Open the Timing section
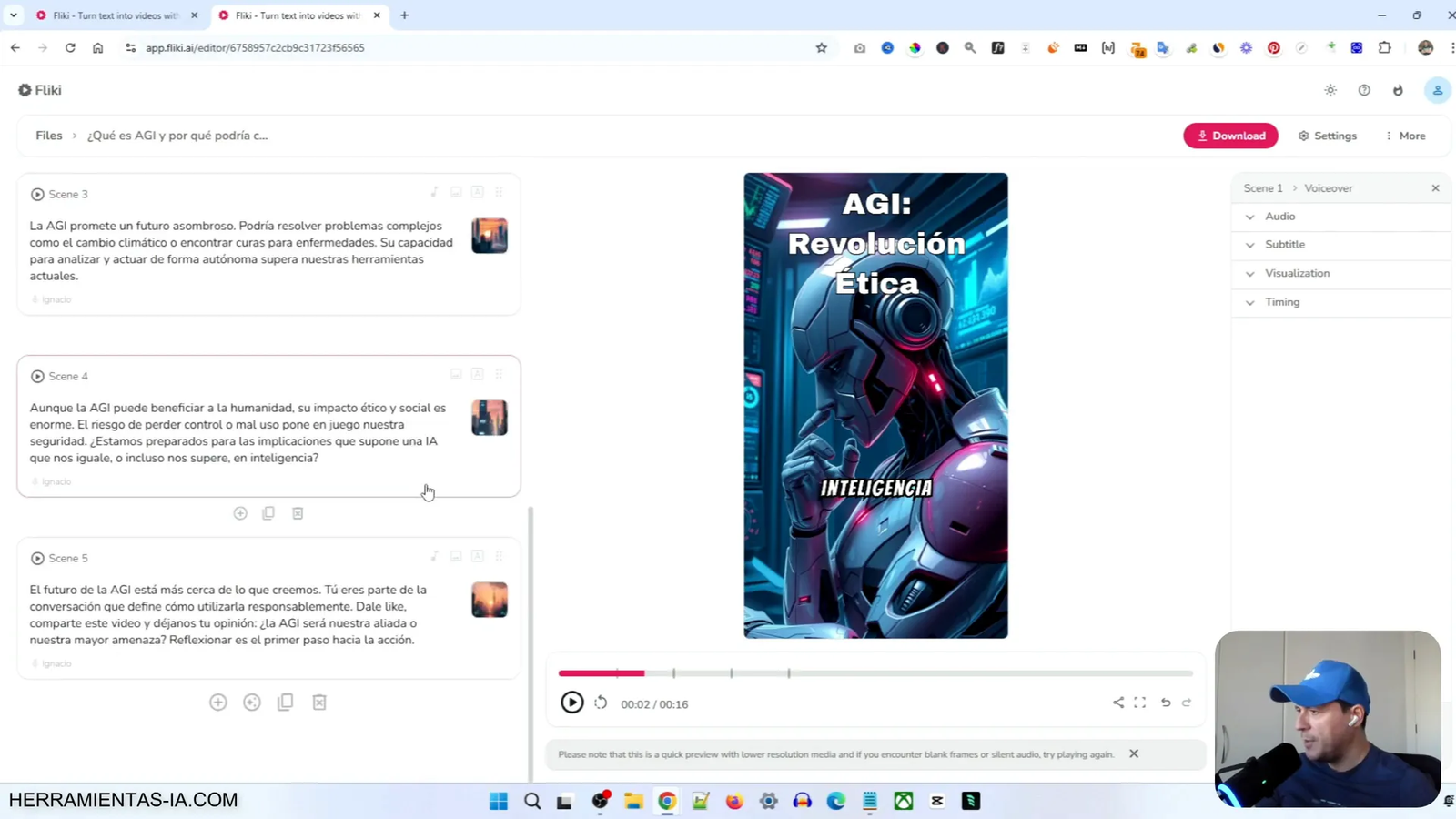 1281,301
